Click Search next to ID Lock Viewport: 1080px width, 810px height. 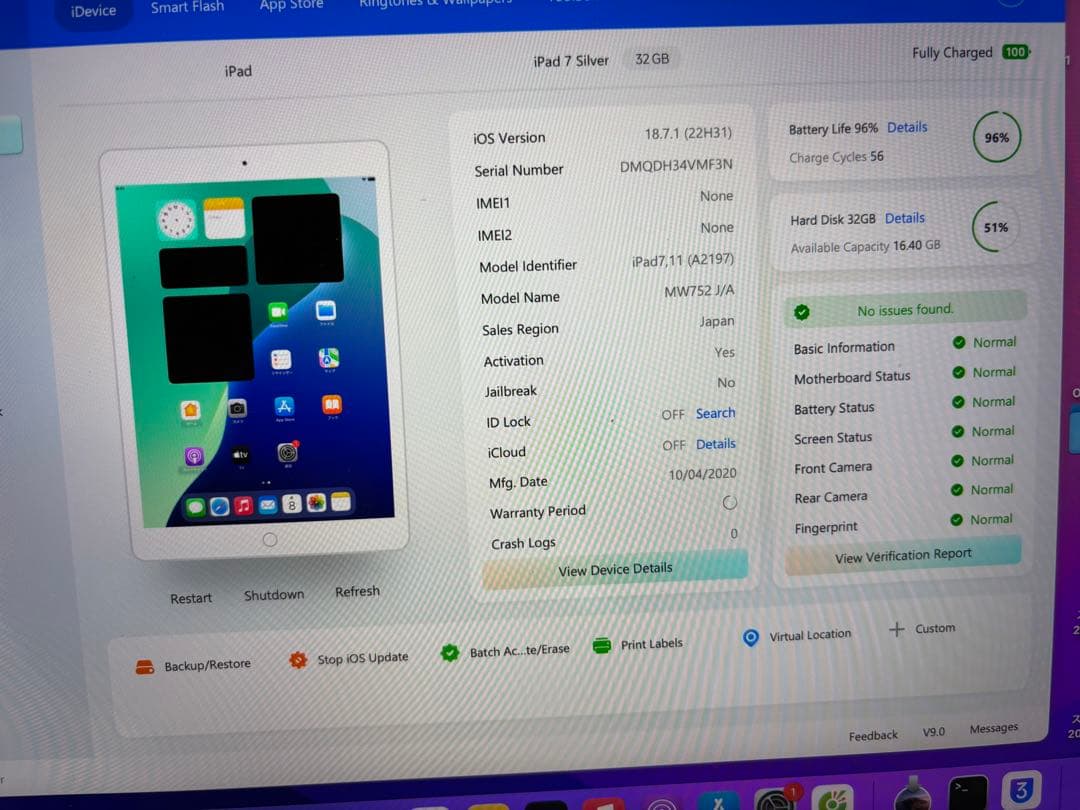click(x=715, y=413)
